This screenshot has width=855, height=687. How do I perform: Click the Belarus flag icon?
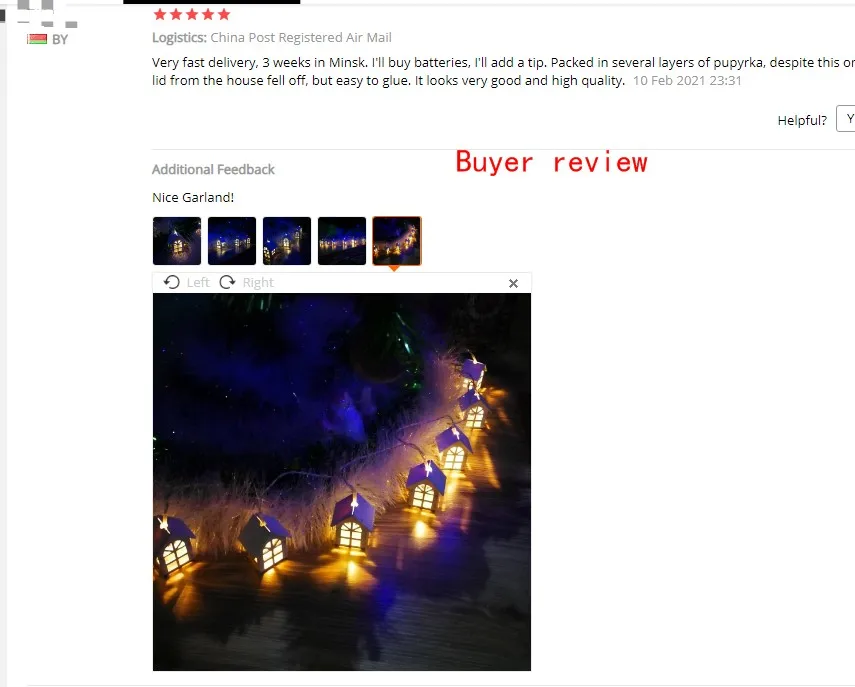tap(37, 39)
